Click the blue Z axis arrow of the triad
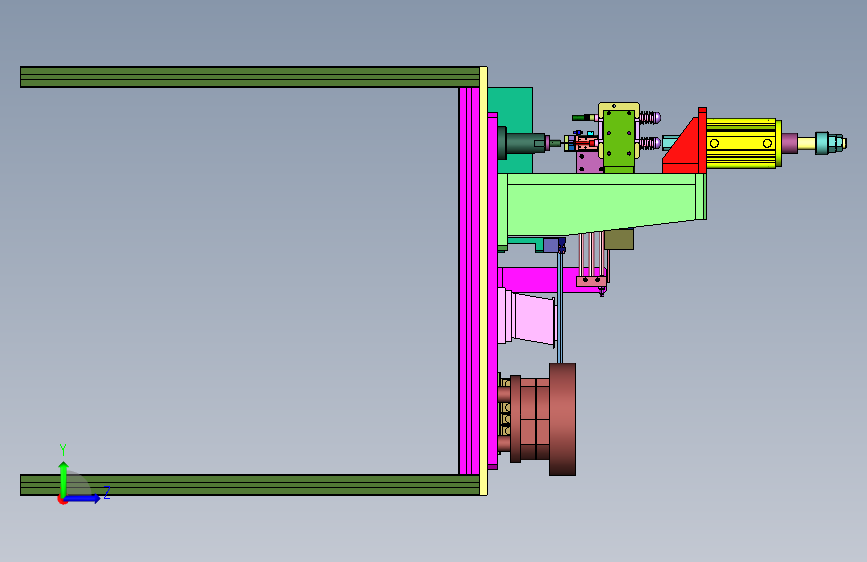Screen dimensions: 867x562 coord(83,498)
